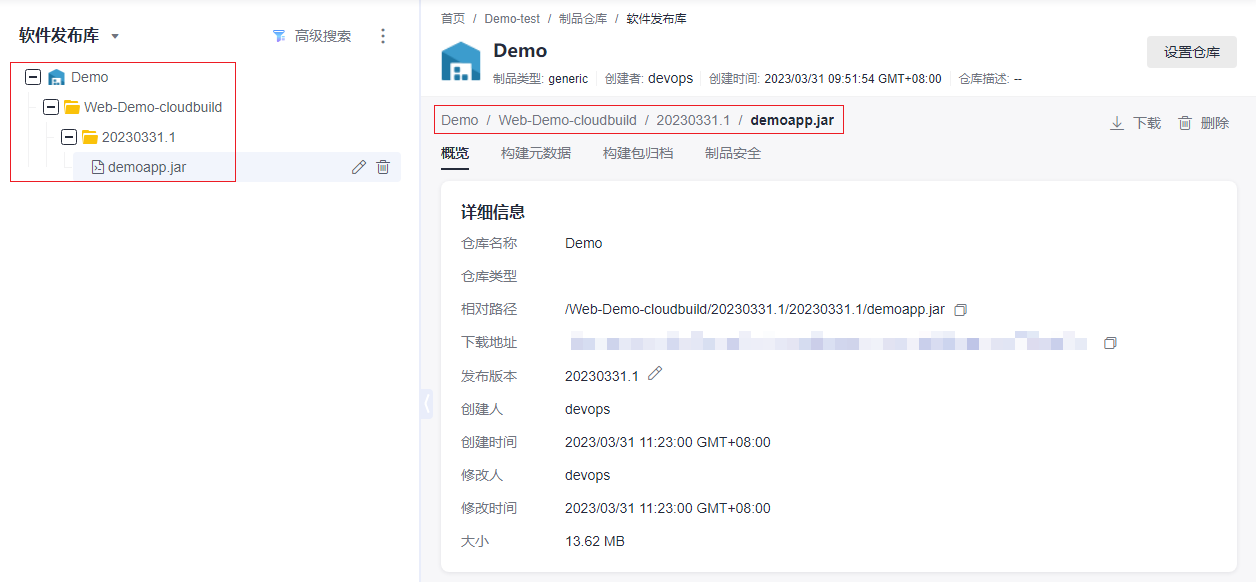Copy the relative path with copy icon
The width and height of the screenshot is (1256, 582).
(x=961, y=310)
